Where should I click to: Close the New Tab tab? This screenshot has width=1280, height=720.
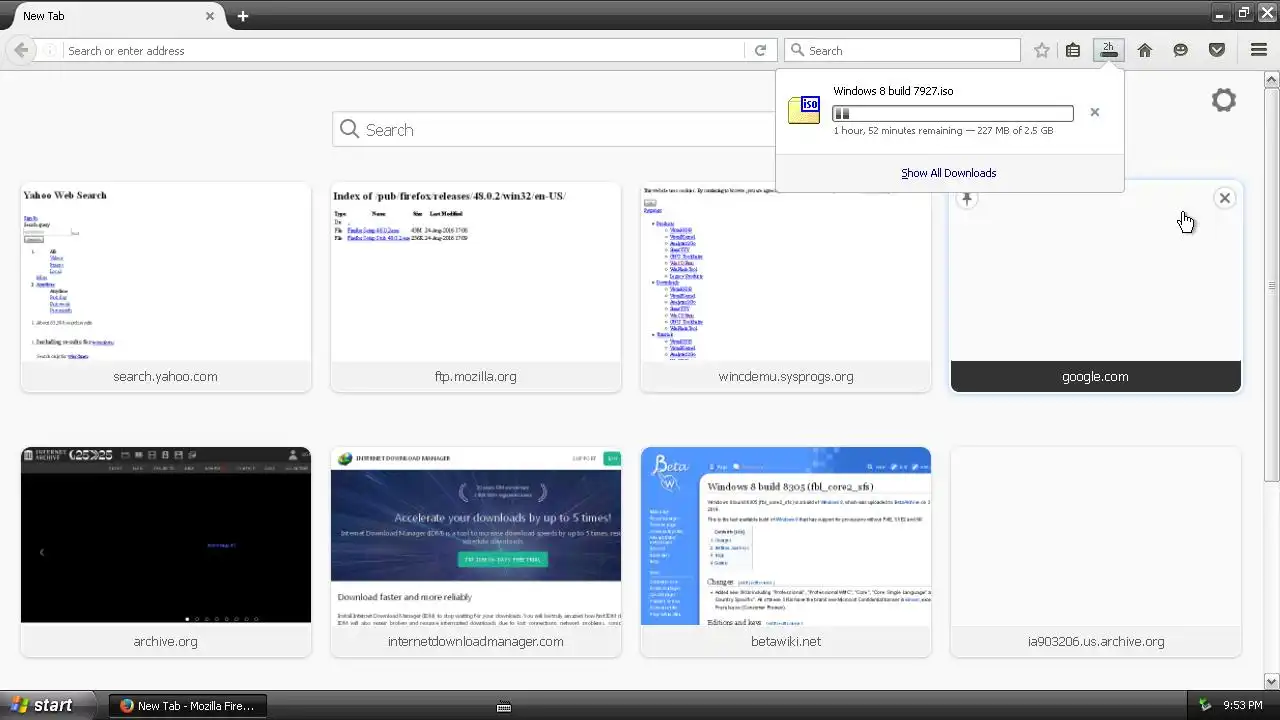click(210, 16)
